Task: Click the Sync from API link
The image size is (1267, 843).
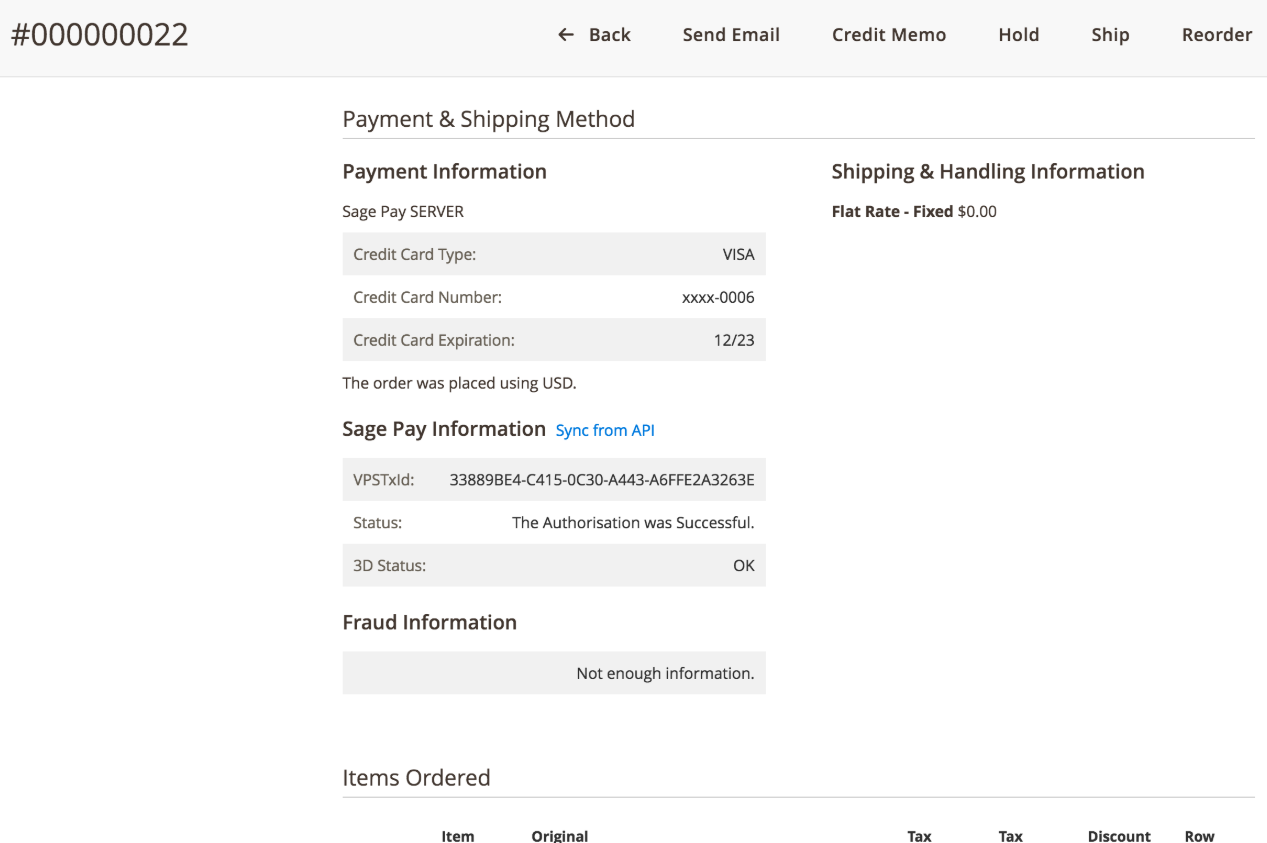Action: 605,430
